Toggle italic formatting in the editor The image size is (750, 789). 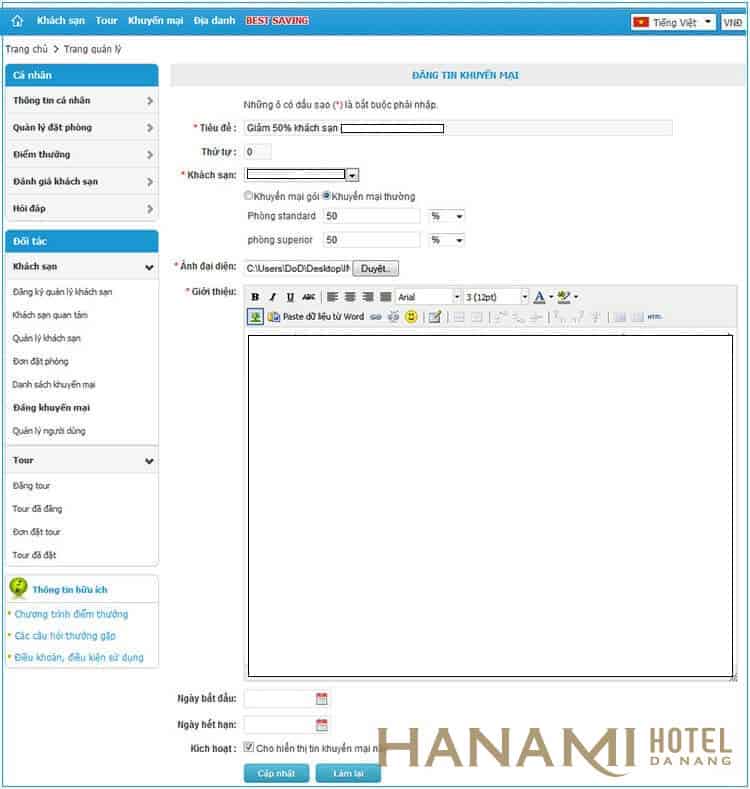click(x=272, y=297)
